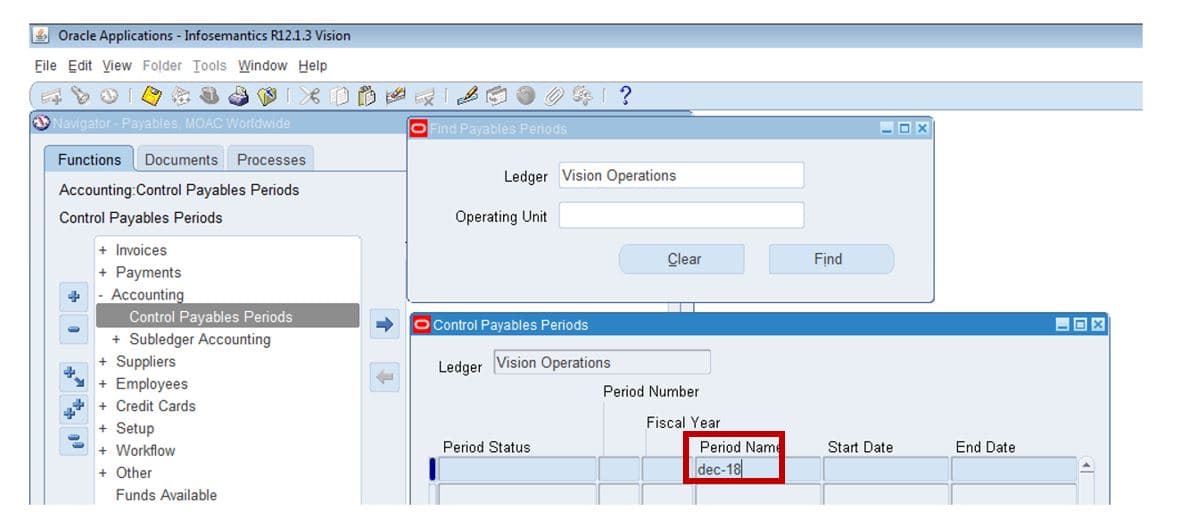This screenshot has width=1192, height=521.
Task: Click the blue right arrow add-to-list button
Action: 385,325
